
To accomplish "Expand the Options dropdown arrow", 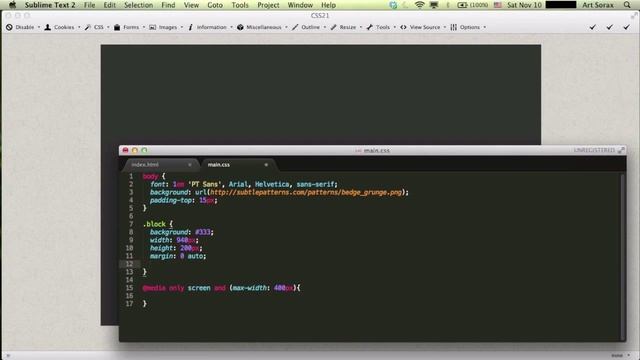I will coord(484,27).
